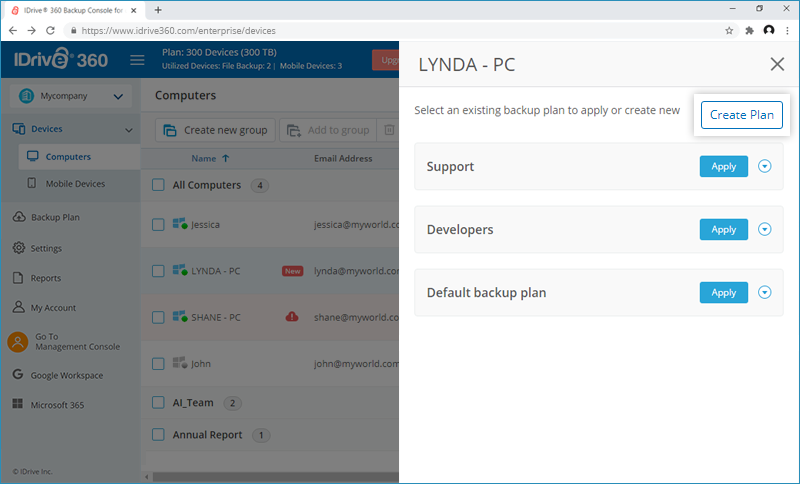Go back with browser back arrow

[x=13, y=31]
